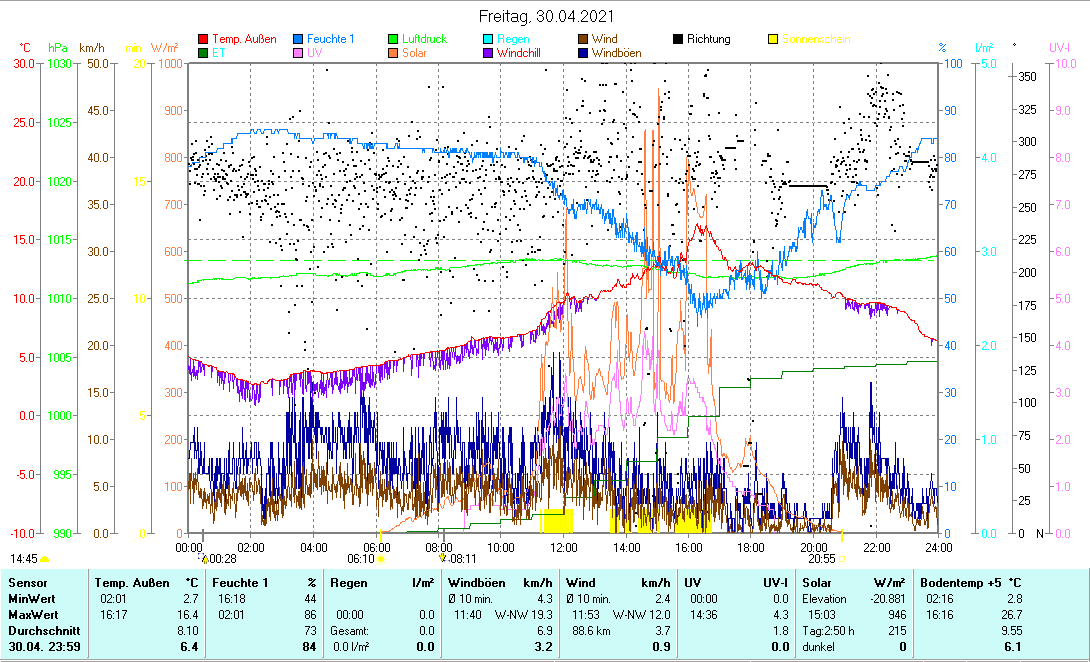Click the Windböen km/h table header
Viewport: 1090px width, 662px height.
[x=500, y=582]
